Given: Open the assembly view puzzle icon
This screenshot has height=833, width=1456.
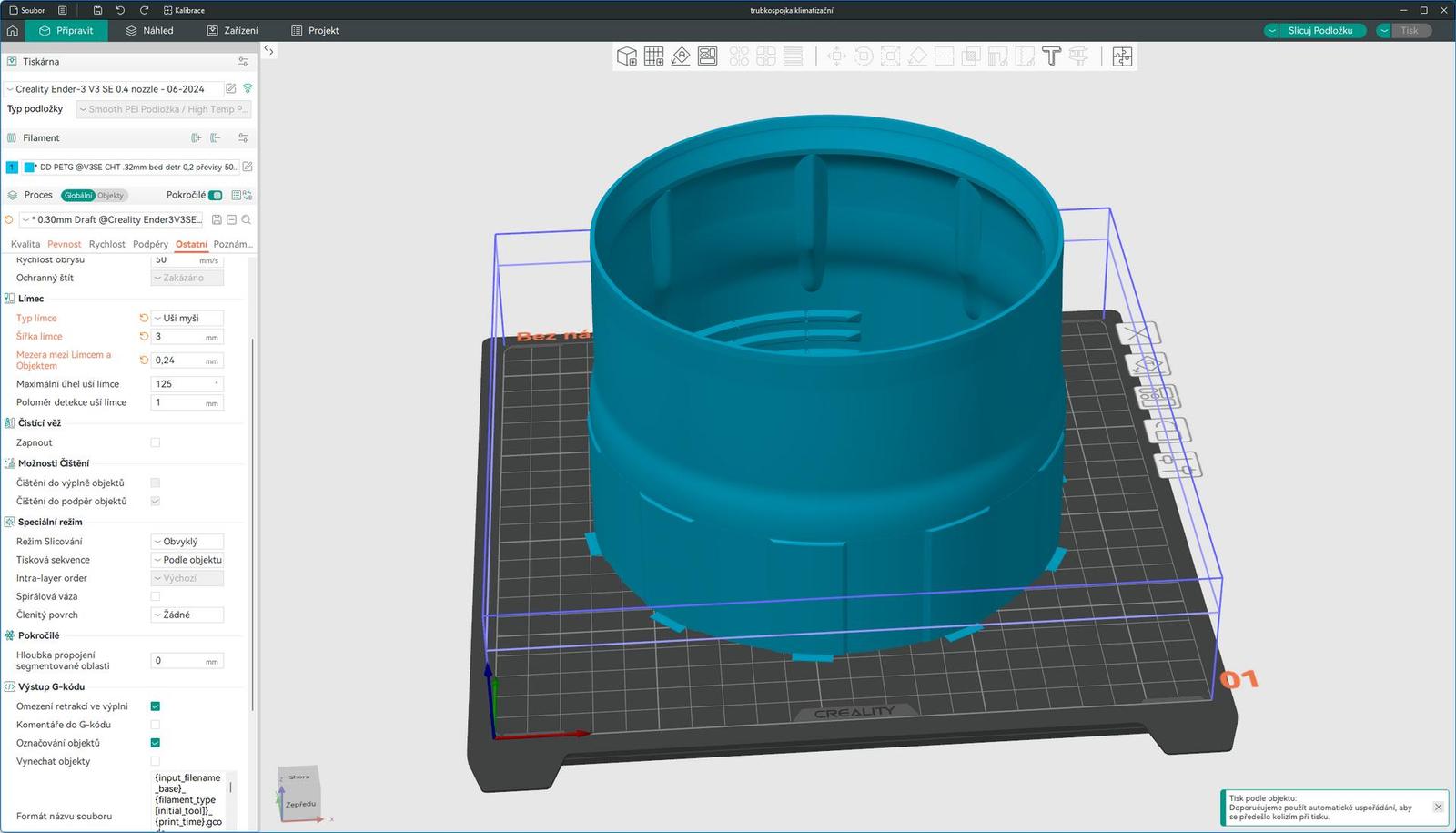Looking at the screenshot, I should (x=1122, y=56).
